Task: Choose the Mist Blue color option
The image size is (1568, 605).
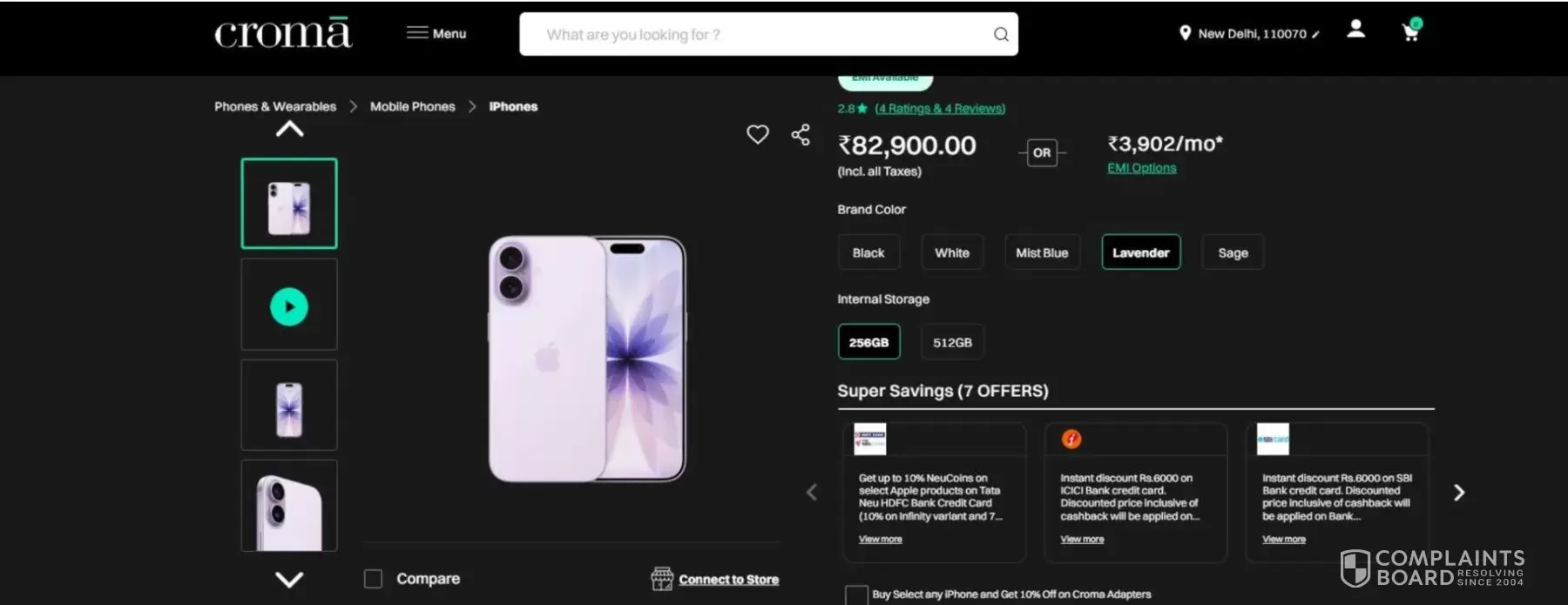Action: coord(1042,252)
